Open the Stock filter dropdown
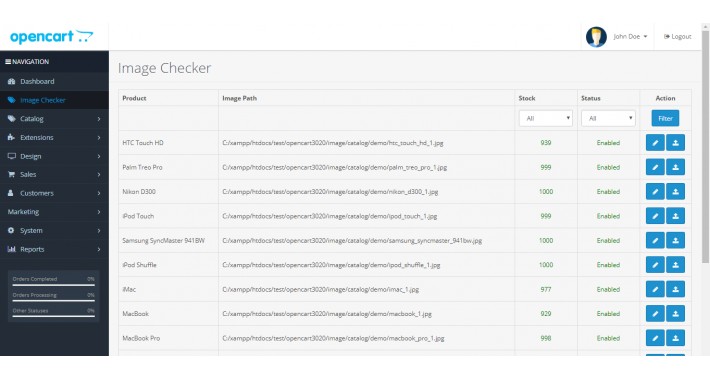The height and width of the screenshot is (380, 710). 546,118
